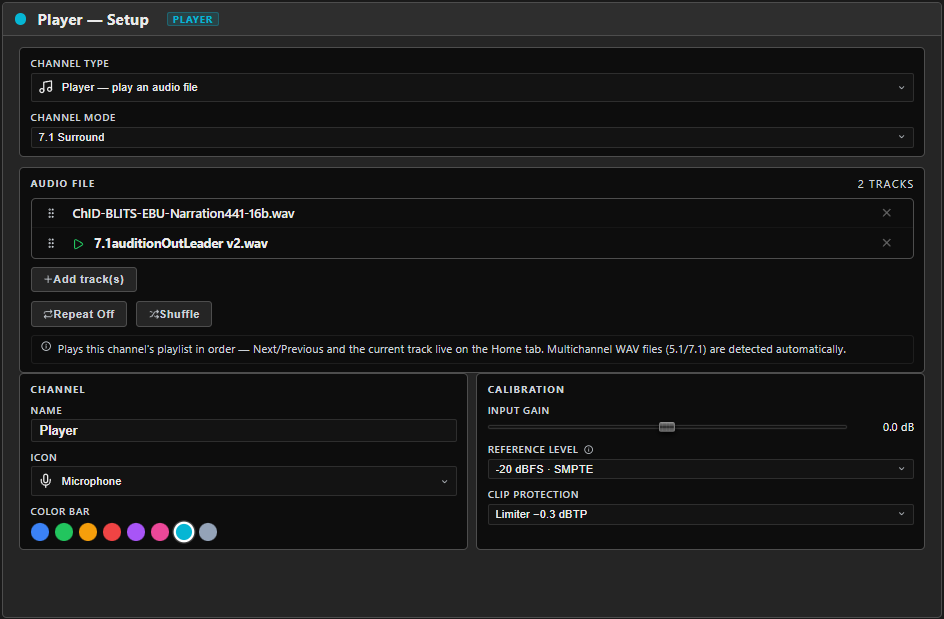Select the ChID-BLITS-EBU-Narration441-16b.wav track name
This screenshot has height=619, width=944.
pos(184,214)
